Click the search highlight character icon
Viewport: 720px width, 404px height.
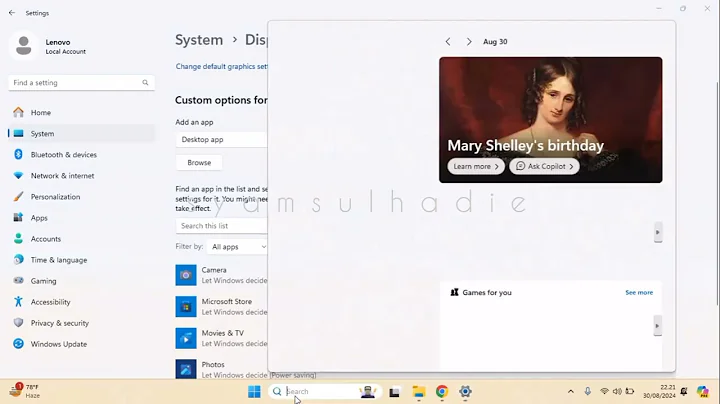point(368,392)
